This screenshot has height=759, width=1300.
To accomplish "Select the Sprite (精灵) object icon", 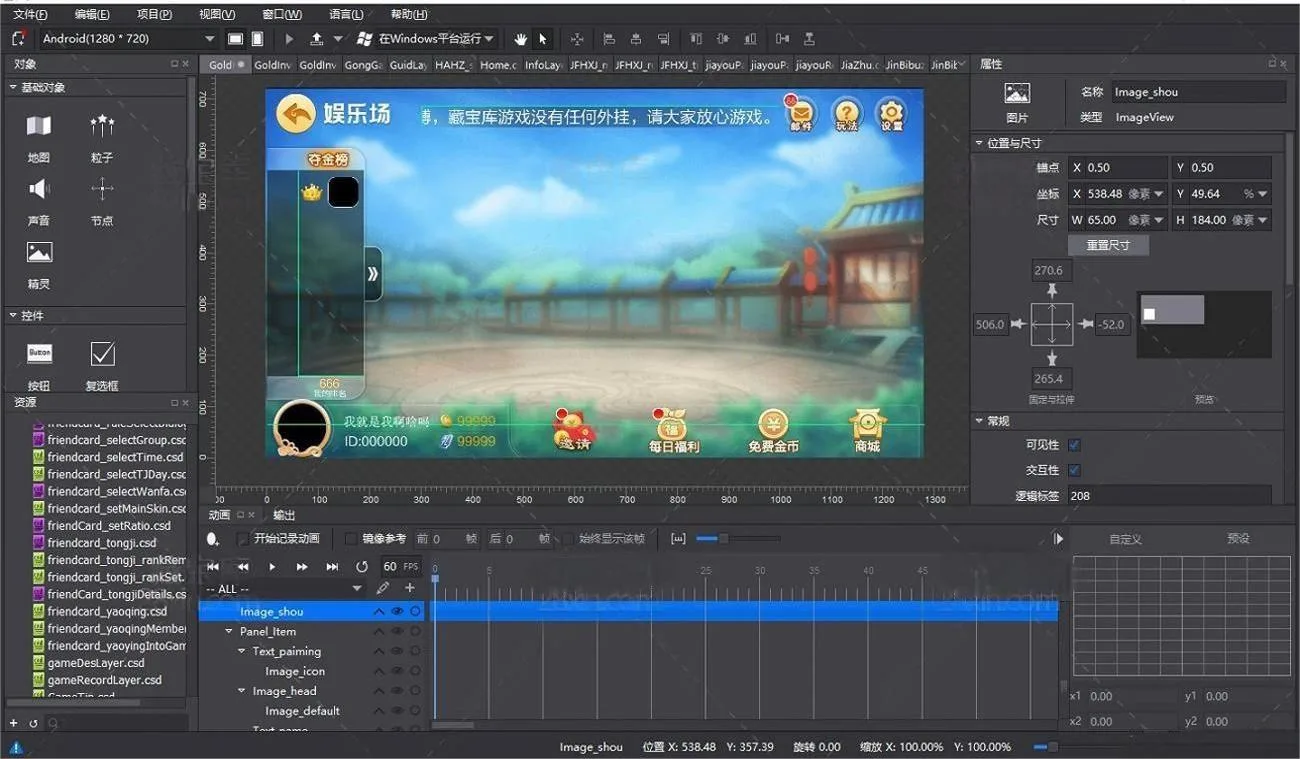I will click(x=39, y=252).
